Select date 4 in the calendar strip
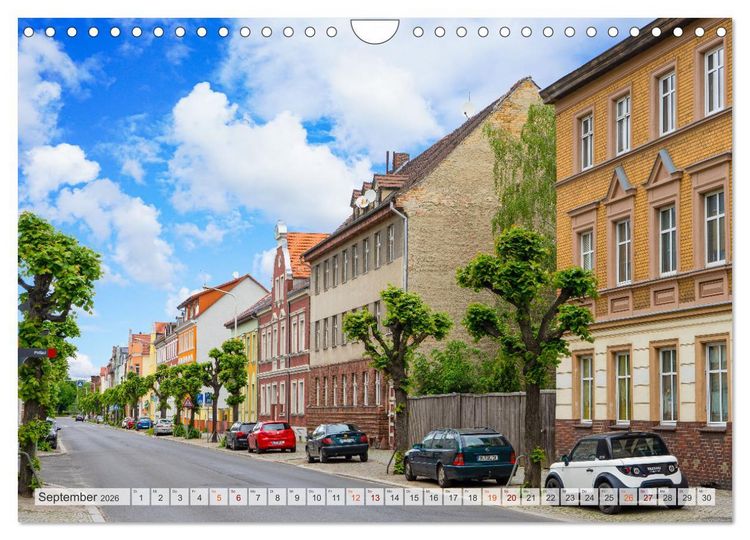This screenshot has width=750, height=540. click(199, 497)
